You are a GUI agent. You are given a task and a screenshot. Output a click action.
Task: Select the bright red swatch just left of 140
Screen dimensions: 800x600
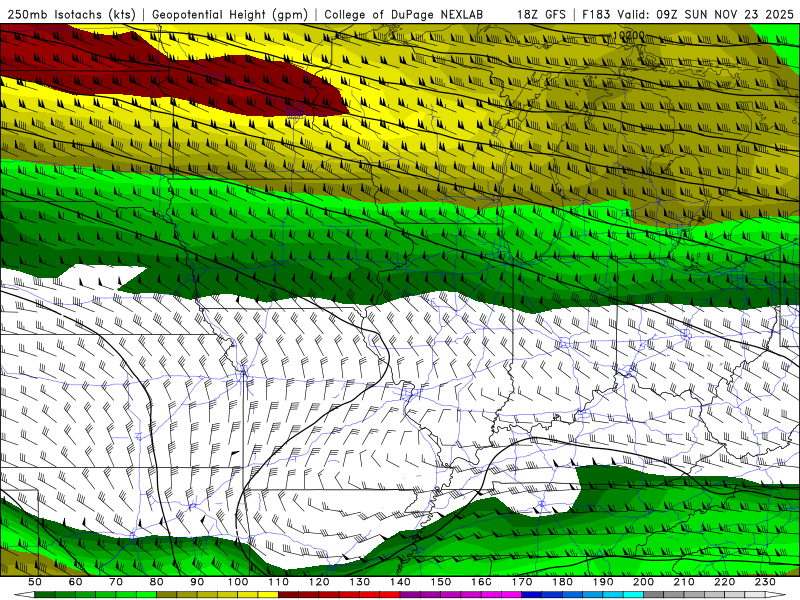click(x=390, y=595)
